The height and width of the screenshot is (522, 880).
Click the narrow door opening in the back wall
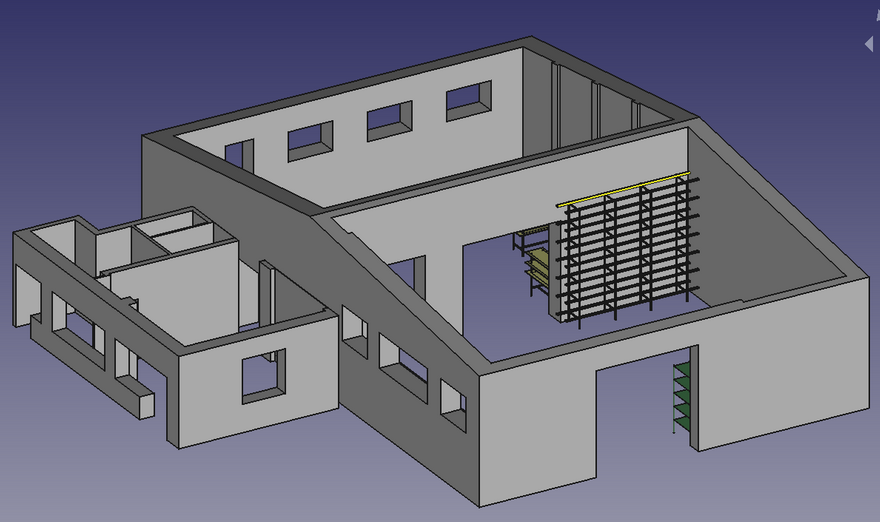pyautogui.click(x=239, y=156)
